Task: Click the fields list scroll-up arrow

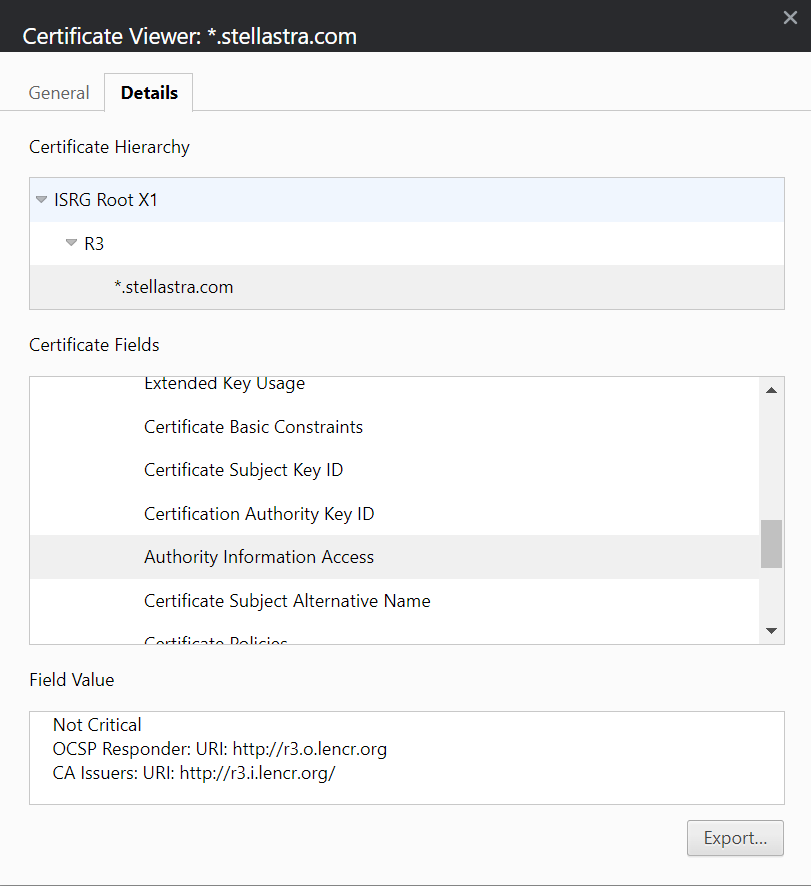Action: (771, 390)
